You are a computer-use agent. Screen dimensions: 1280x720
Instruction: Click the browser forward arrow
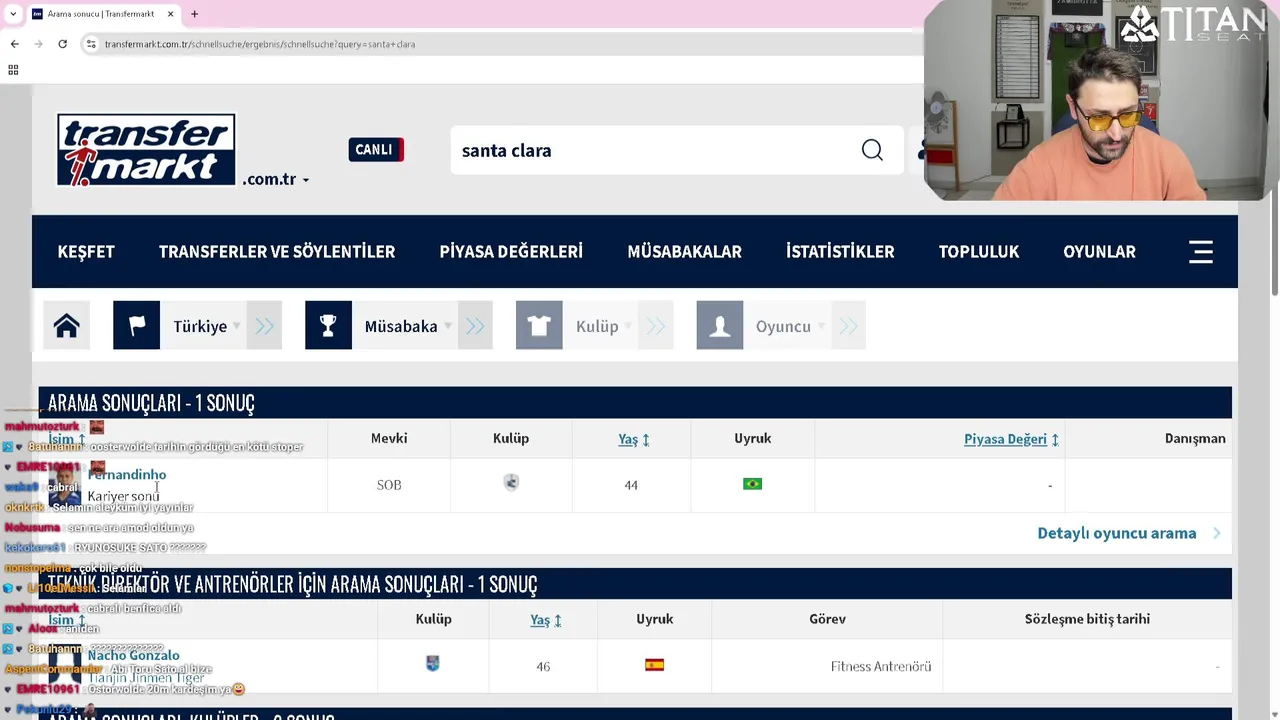tap(38, 44)
